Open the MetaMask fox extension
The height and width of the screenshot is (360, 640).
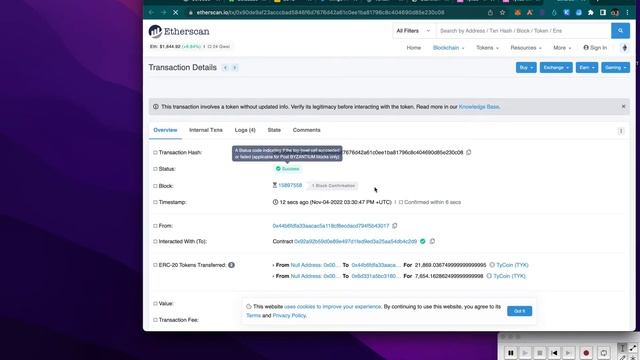[518, 13]
